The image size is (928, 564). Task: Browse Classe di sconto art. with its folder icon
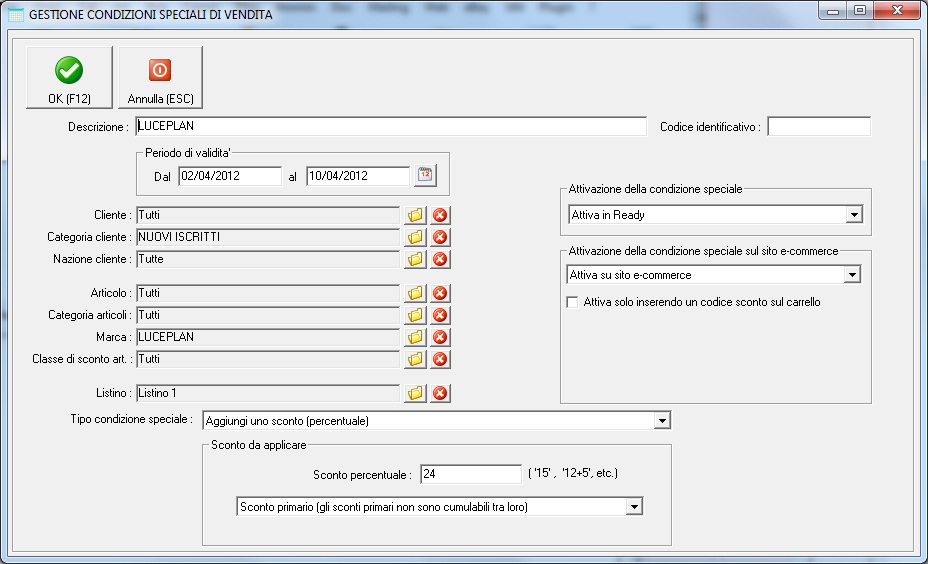415,359
